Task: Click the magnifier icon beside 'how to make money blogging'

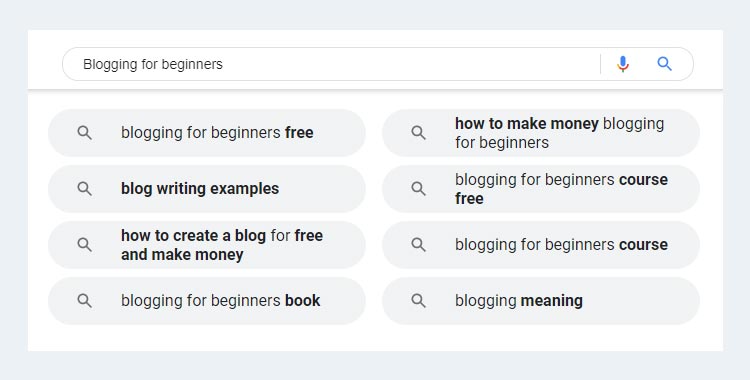Action: [419, 133]
